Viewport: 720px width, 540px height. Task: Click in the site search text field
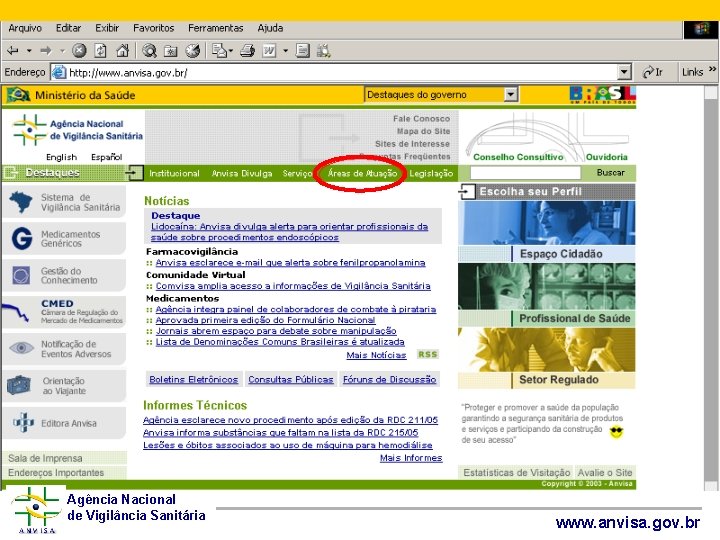click(525, 173)
